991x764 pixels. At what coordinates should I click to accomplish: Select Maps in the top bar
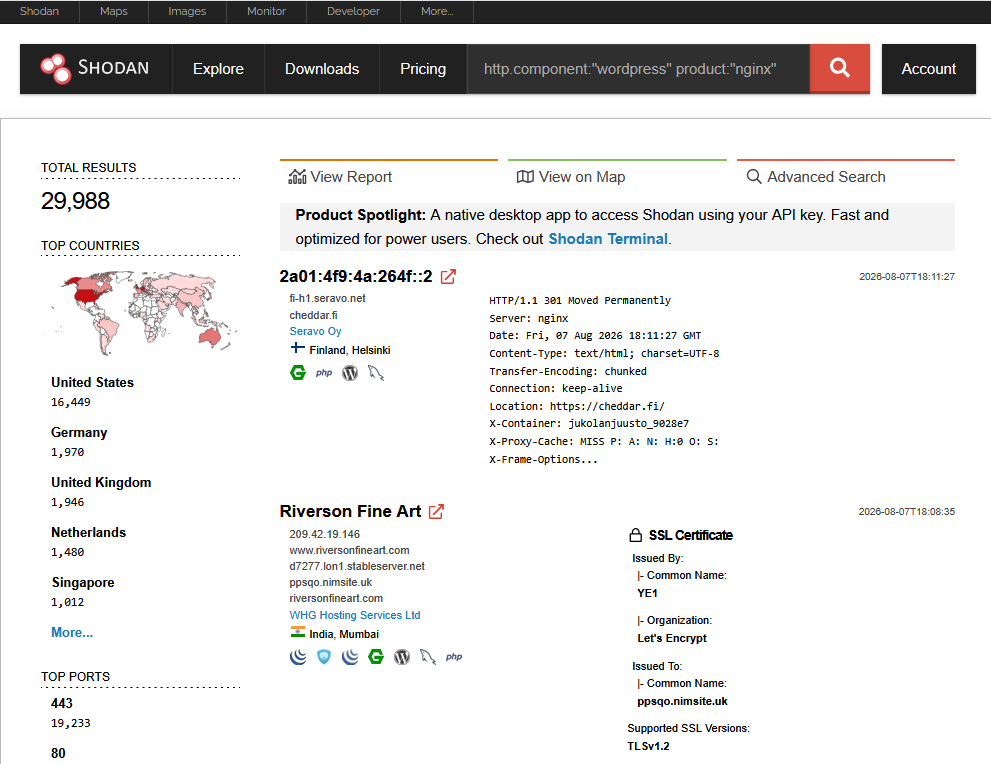coord(114,11)
